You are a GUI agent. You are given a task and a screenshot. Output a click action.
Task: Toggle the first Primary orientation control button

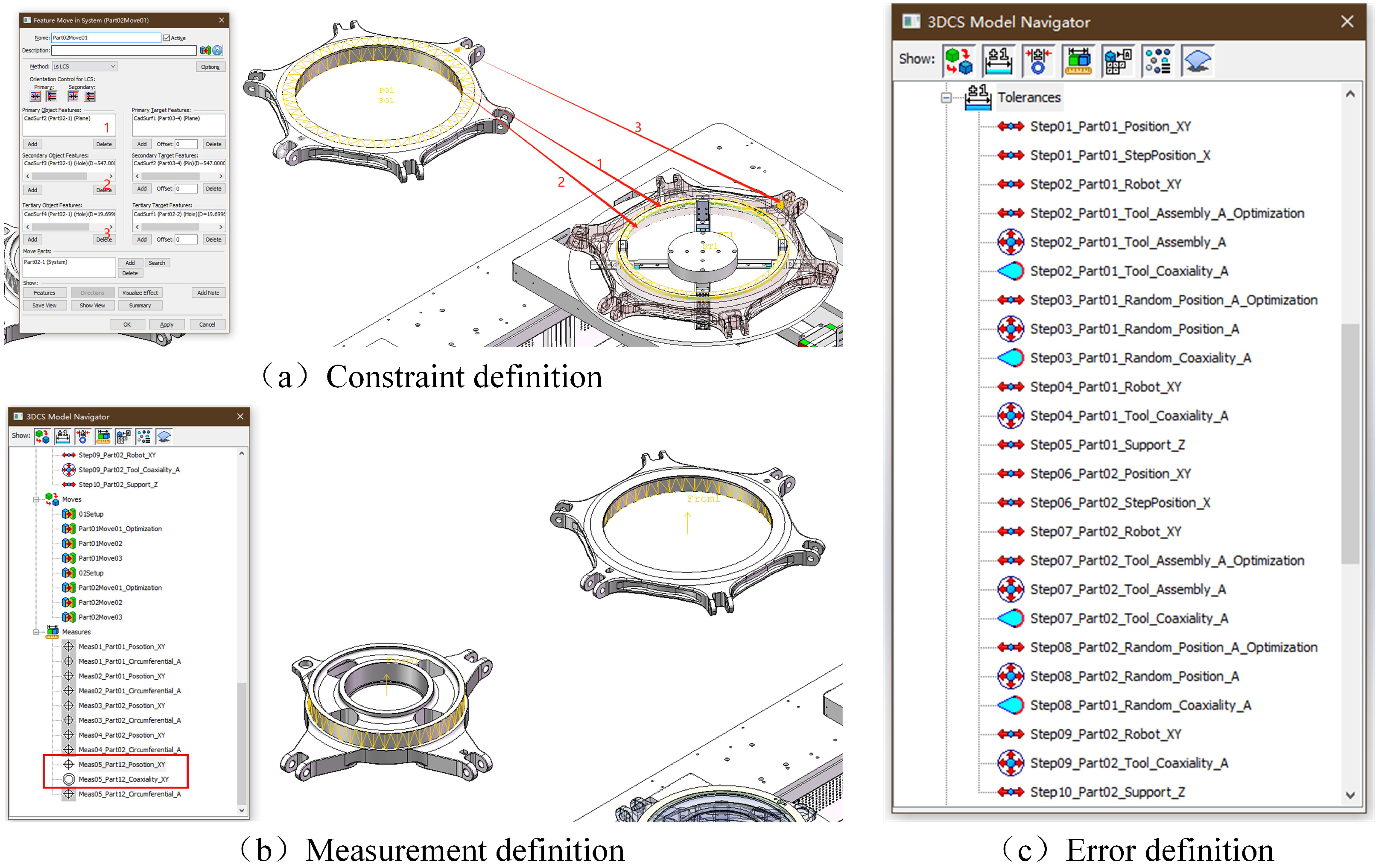pyautogui.click(x=35, y=96)
